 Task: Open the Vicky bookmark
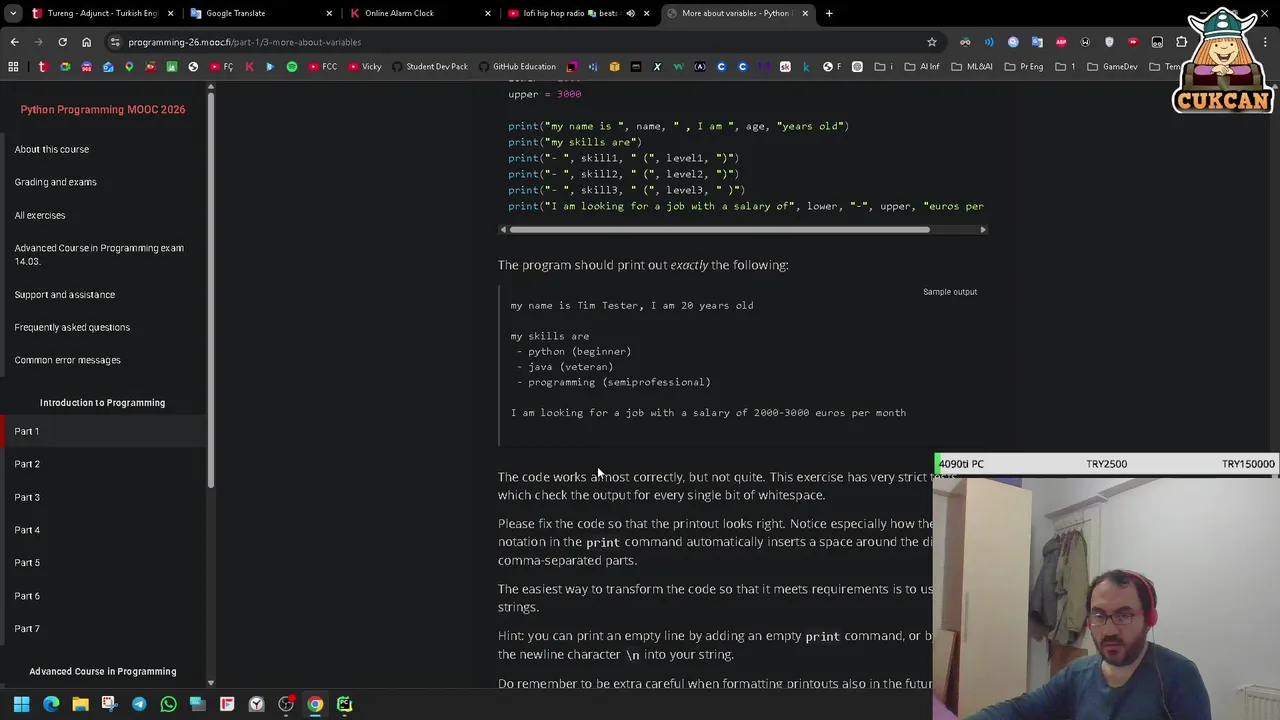(365, 67)
